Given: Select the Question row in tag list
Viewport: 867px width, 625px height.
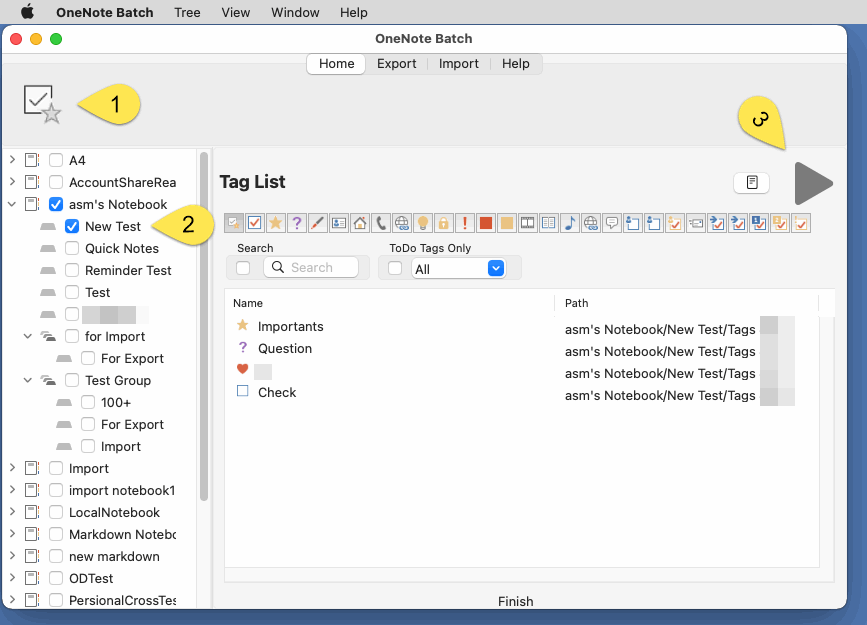Looking at the screenshot, I should pos(521,348).
